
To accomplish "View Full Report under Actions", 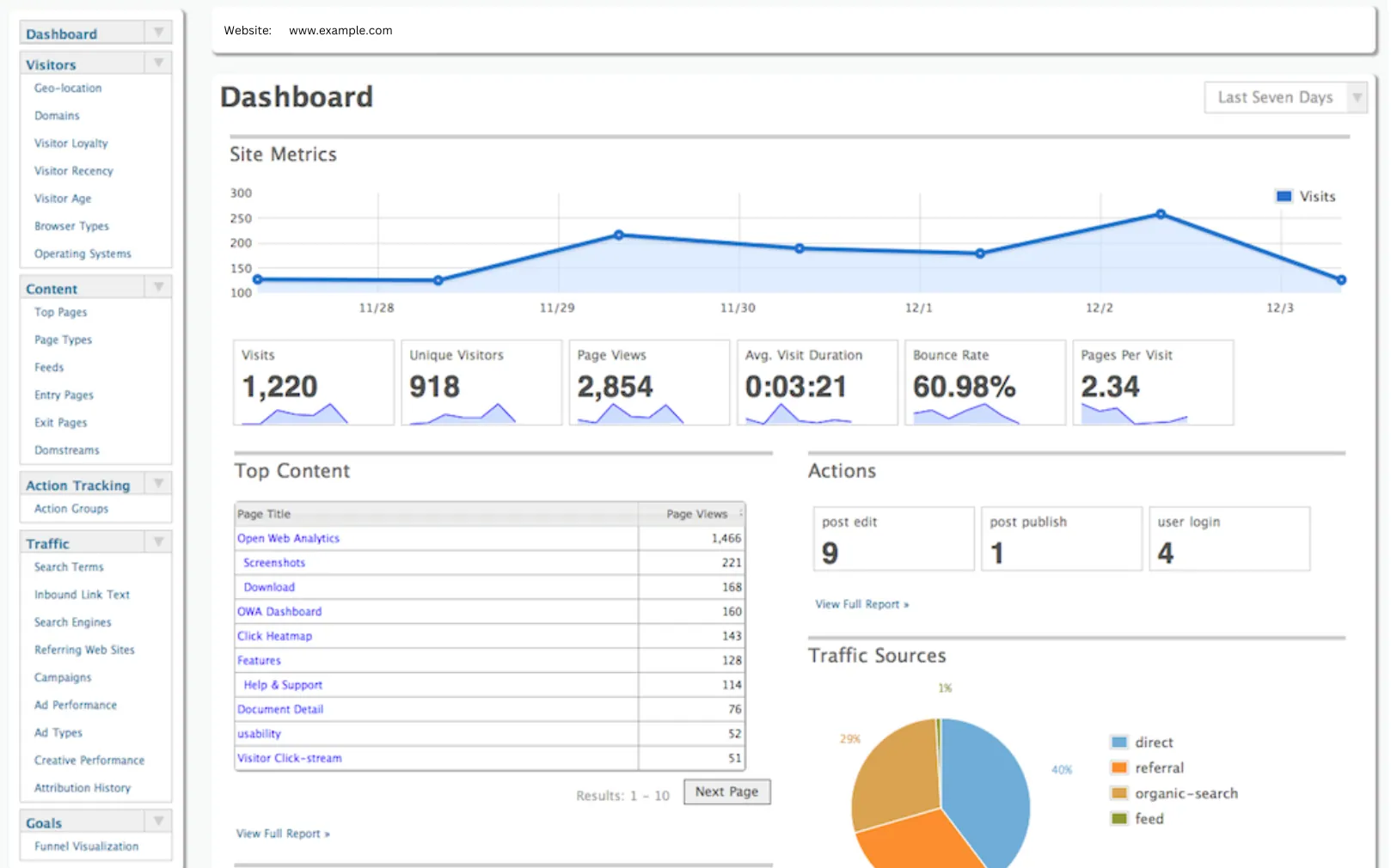I will point(862,604).
